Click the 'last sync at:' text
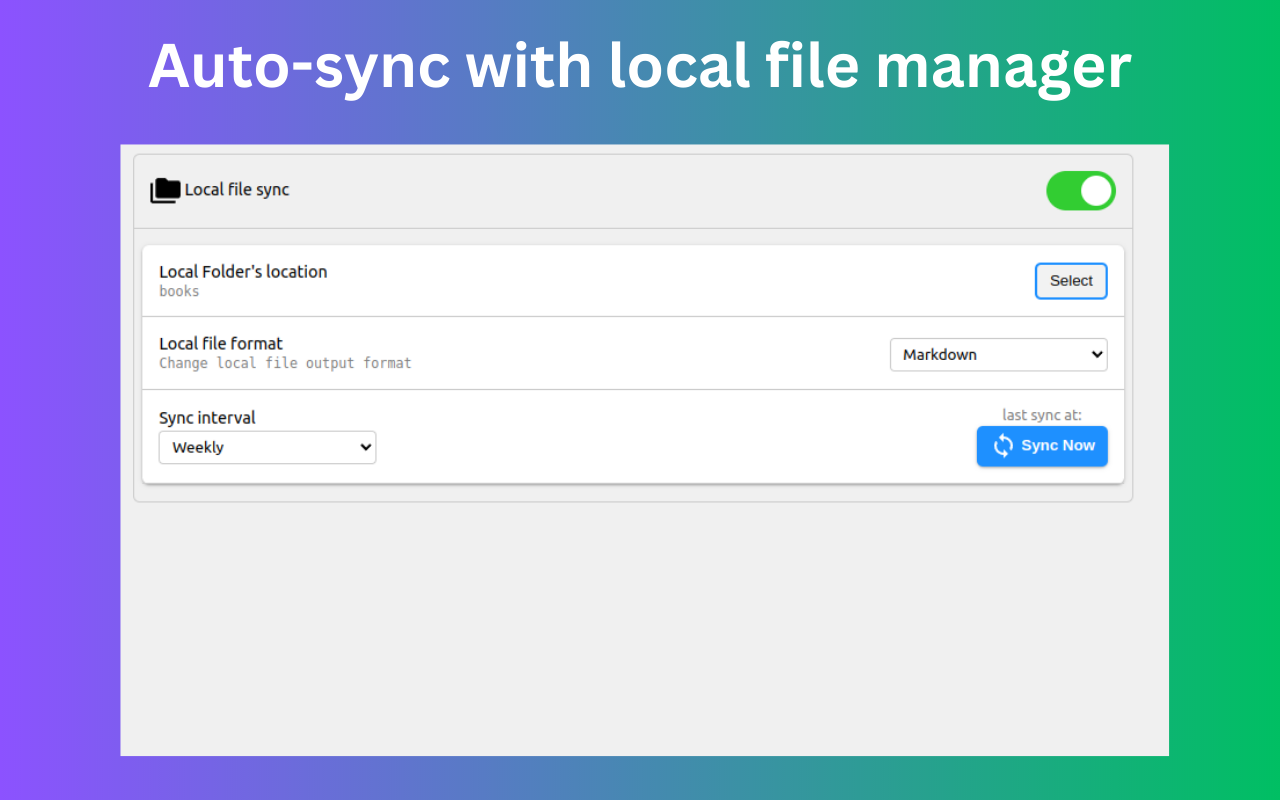The image size is (1280, 800). (1042, 414)
